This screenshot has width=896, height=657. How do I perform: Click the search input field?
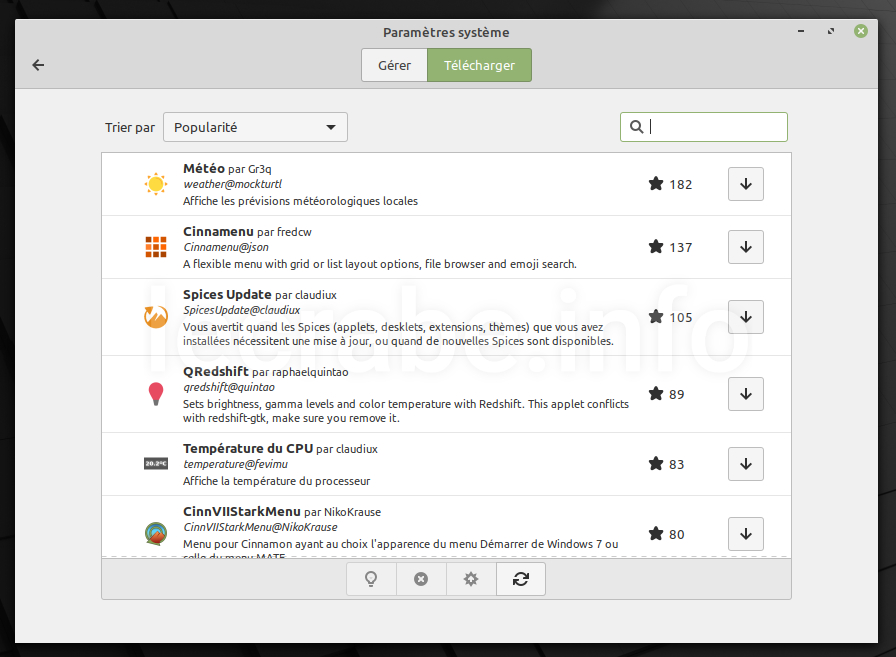704,127
